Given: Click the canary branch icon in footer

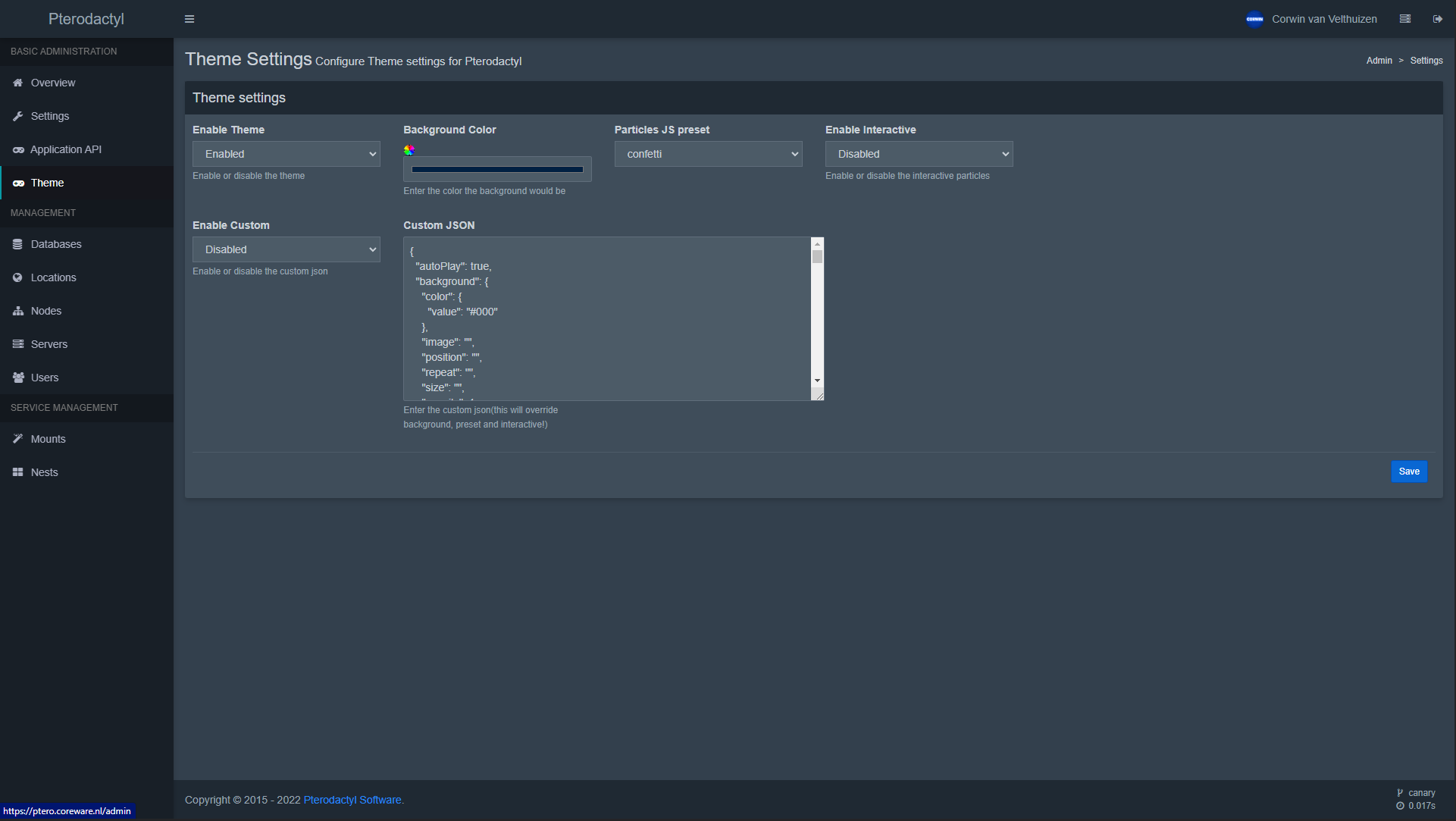Looking at the screenshot, I should (x=1401, y=793).
